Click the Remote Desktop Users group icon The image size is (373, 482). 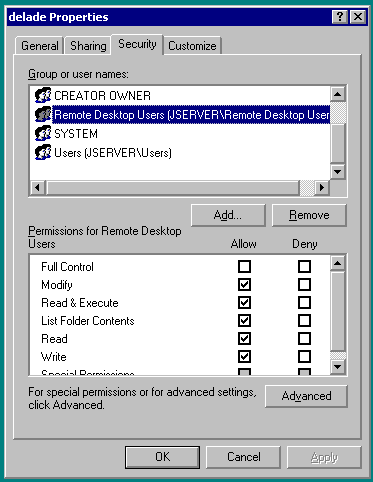(43, 114)
